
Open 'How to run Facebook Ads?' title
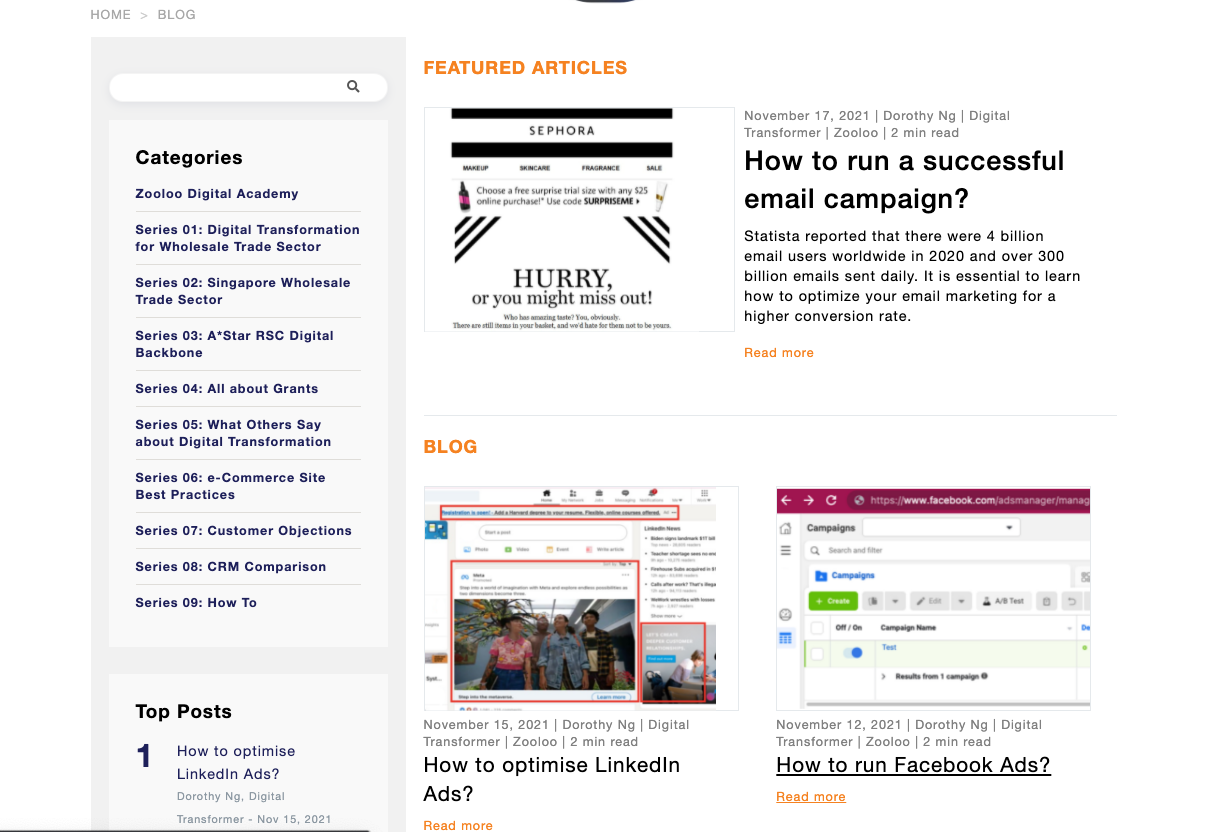[x=913, y=765]
